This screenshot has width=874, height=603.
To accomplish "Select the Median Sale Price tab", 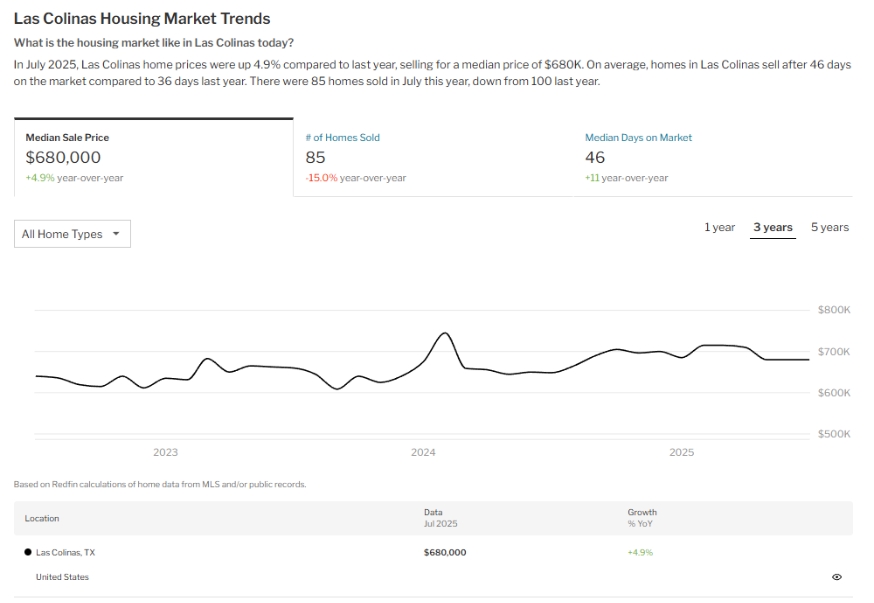I will pyautogui.click(x=153, y=157).
